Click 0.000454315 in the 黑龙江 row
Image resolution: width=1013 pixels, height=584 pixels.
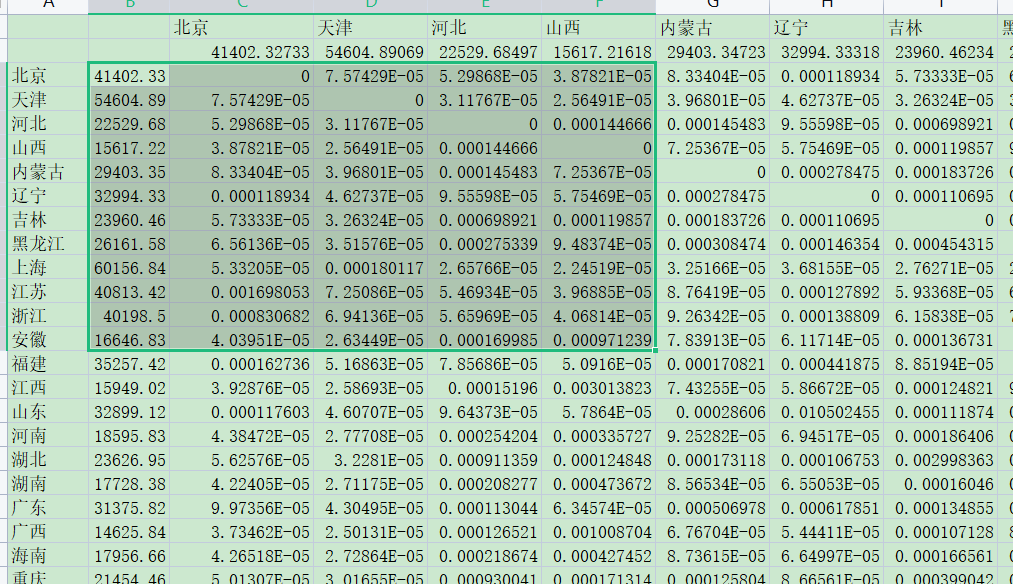point(941,244)
